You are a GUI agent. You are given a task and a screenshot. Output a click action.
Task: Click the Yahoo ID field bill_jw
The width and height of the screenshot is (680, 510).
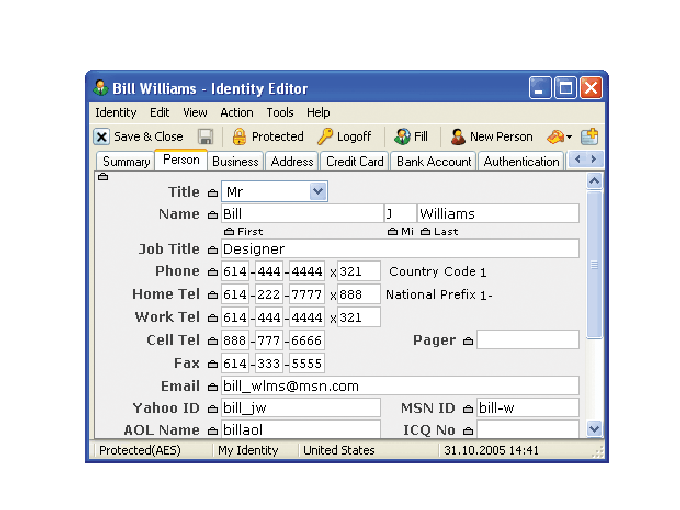pos(301,408)
